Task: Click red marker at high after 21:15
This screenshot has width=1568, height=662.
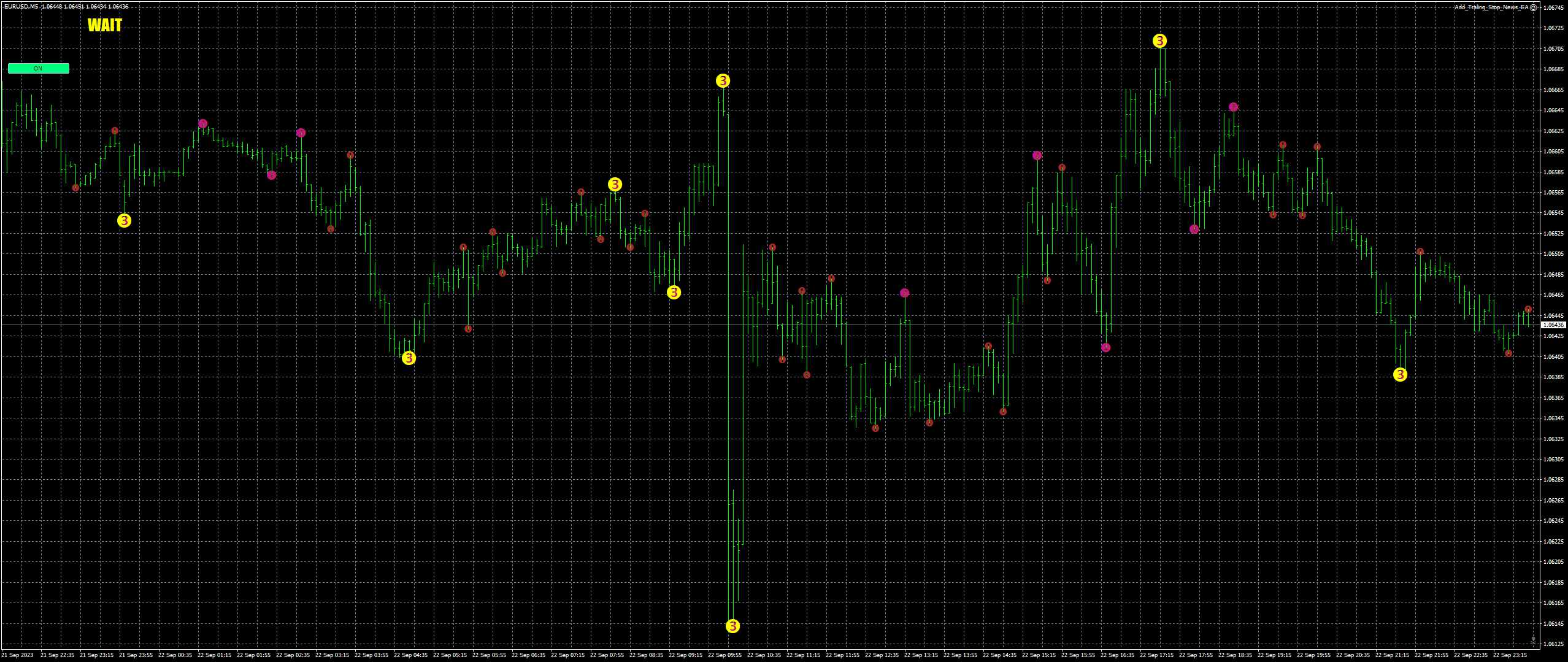Action: (x=1420, y=252)
